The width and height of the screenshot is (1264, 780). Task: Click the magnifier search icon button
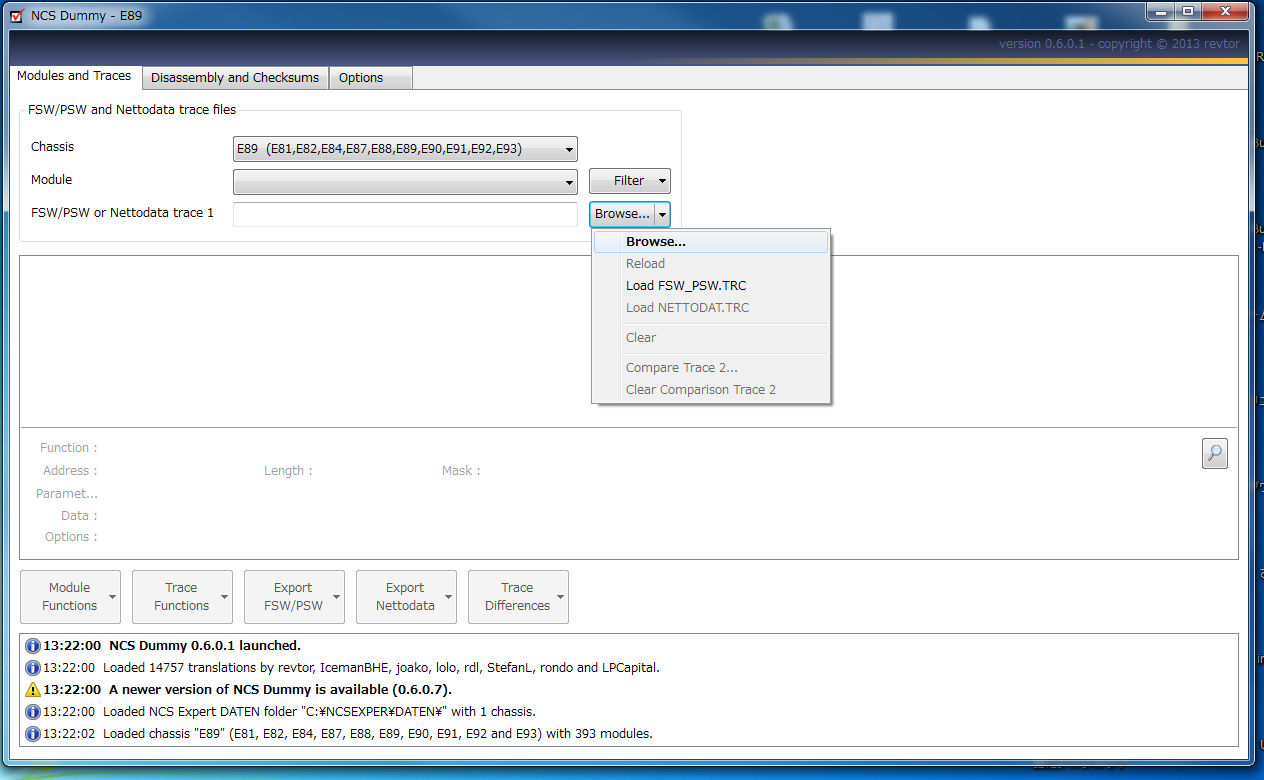[x=1214, y=453]
